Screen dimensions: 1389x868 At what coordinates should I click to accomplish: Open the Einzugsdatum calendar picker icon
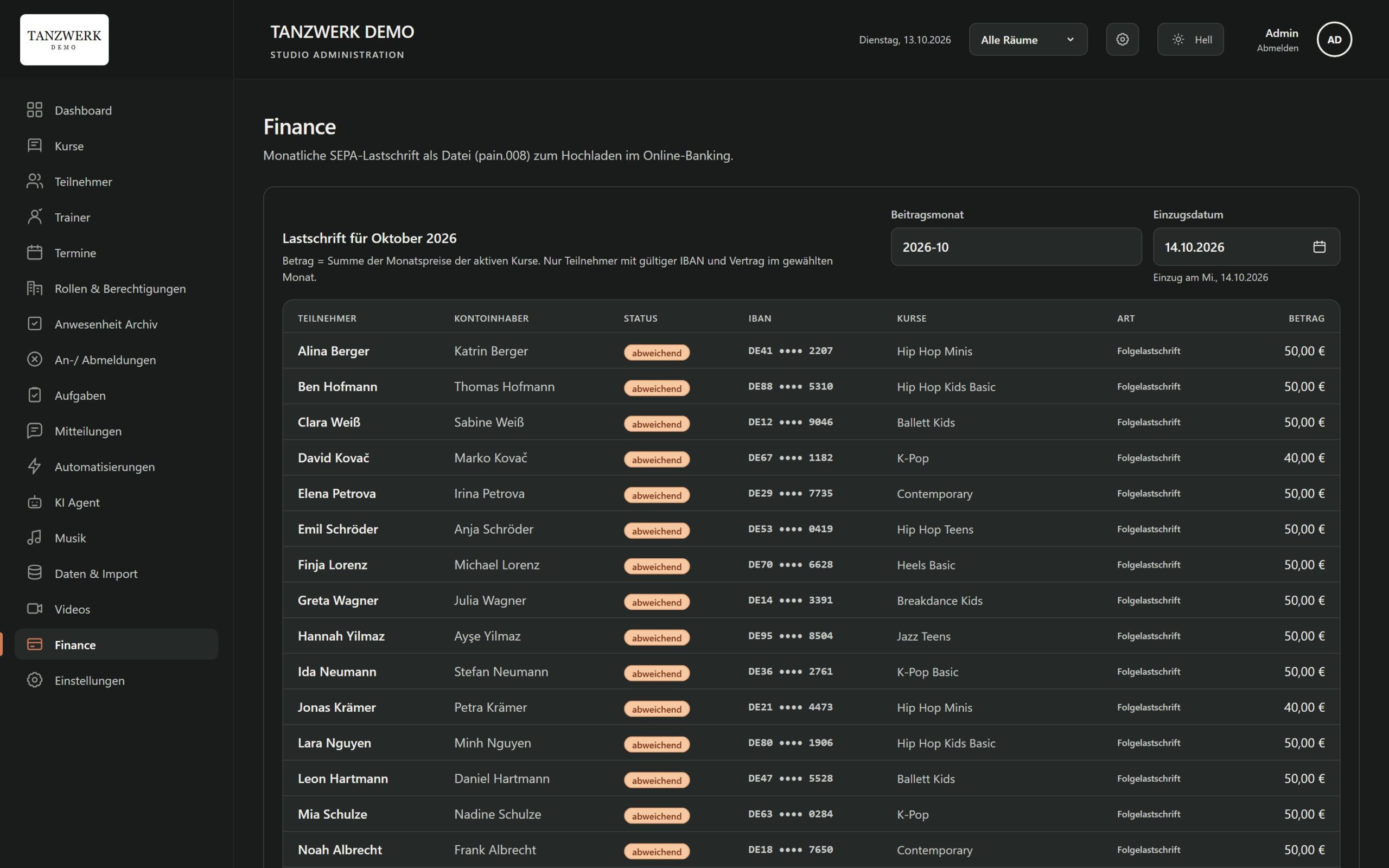click(x=1319, y=247)
